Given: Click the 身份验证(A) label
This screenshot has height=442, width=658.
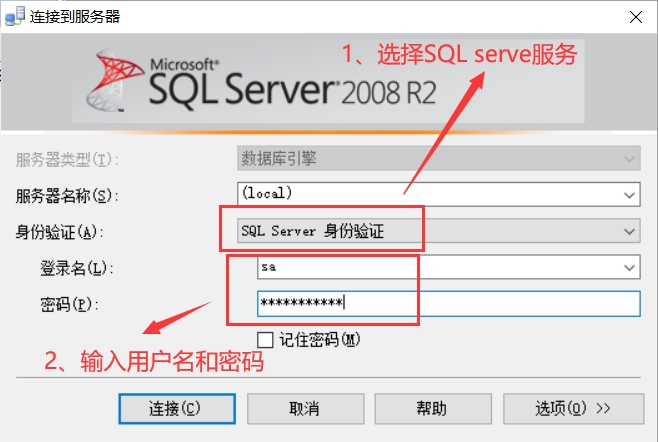Looking at the screenshot, I should pyautogui.click(x=59, y=232).
